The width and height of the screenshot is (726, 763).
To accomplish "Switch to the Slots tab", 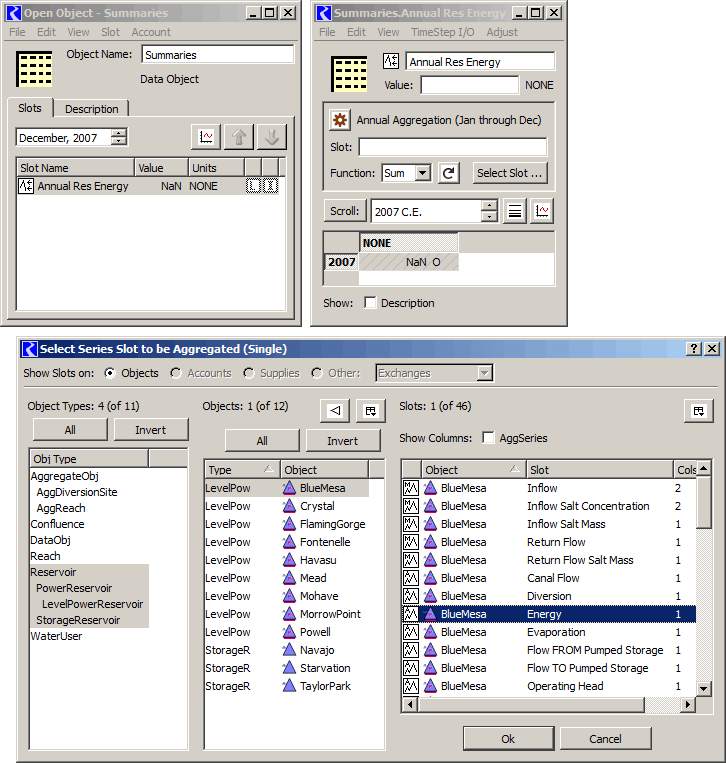I will tap(30, 108).
